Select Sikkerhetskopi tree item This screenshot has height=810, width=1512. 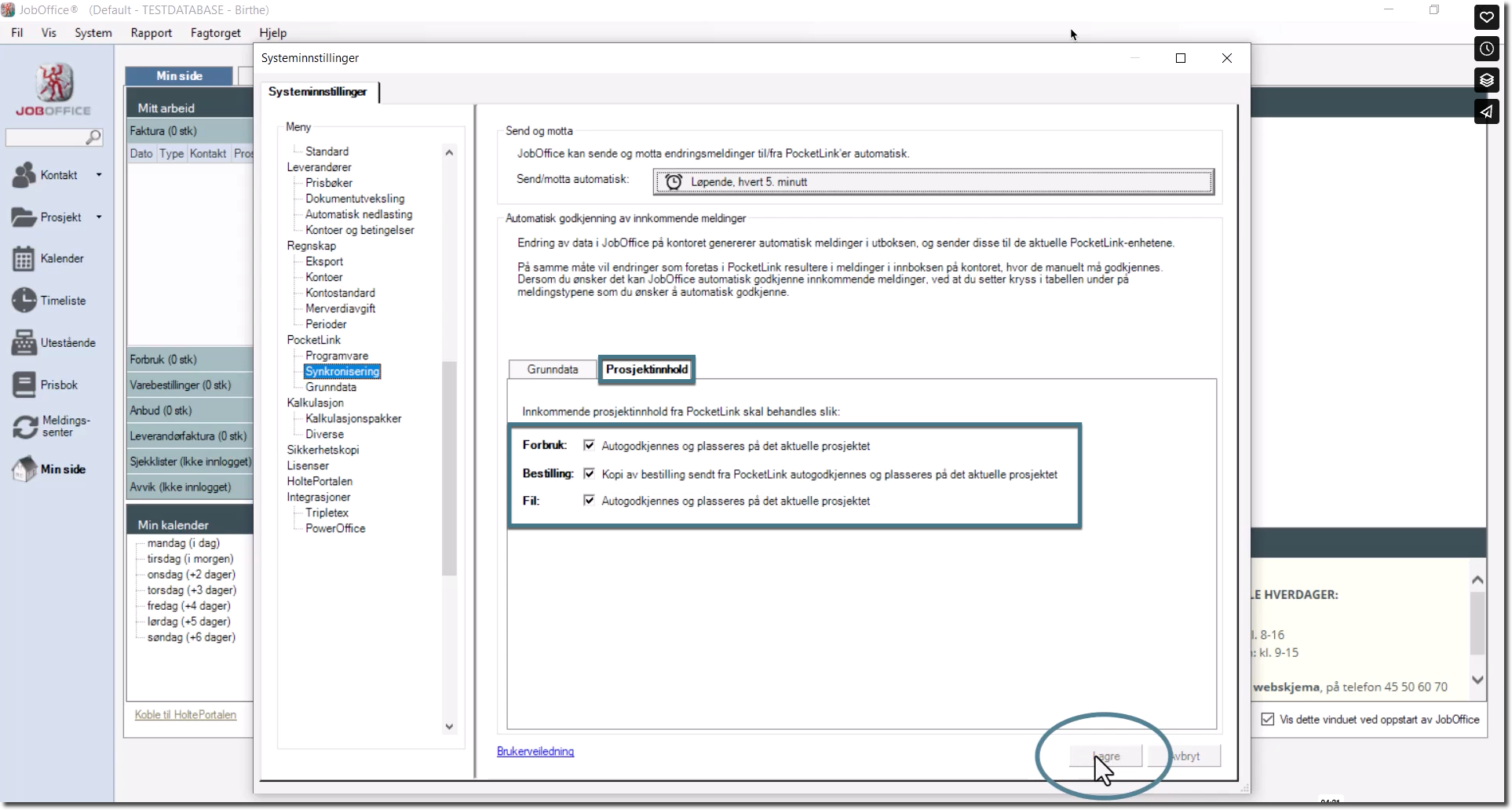[323, 450]
